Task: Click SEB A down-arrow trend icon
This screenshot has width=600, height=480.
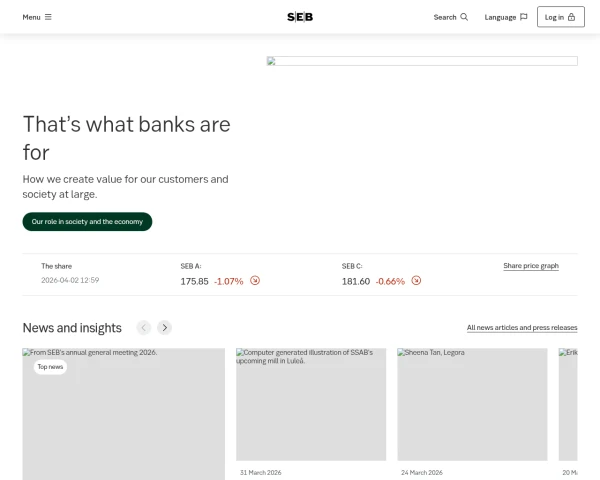Action: coord(255,281)
